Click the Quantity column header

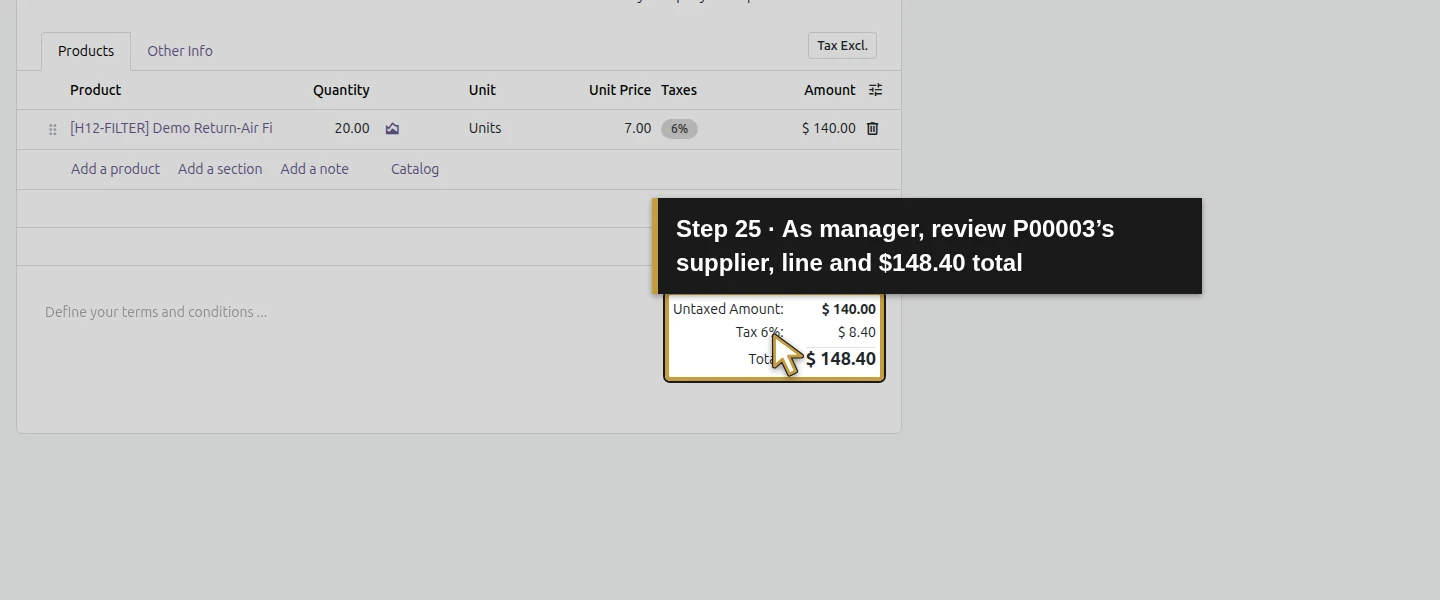click(341, 90)
